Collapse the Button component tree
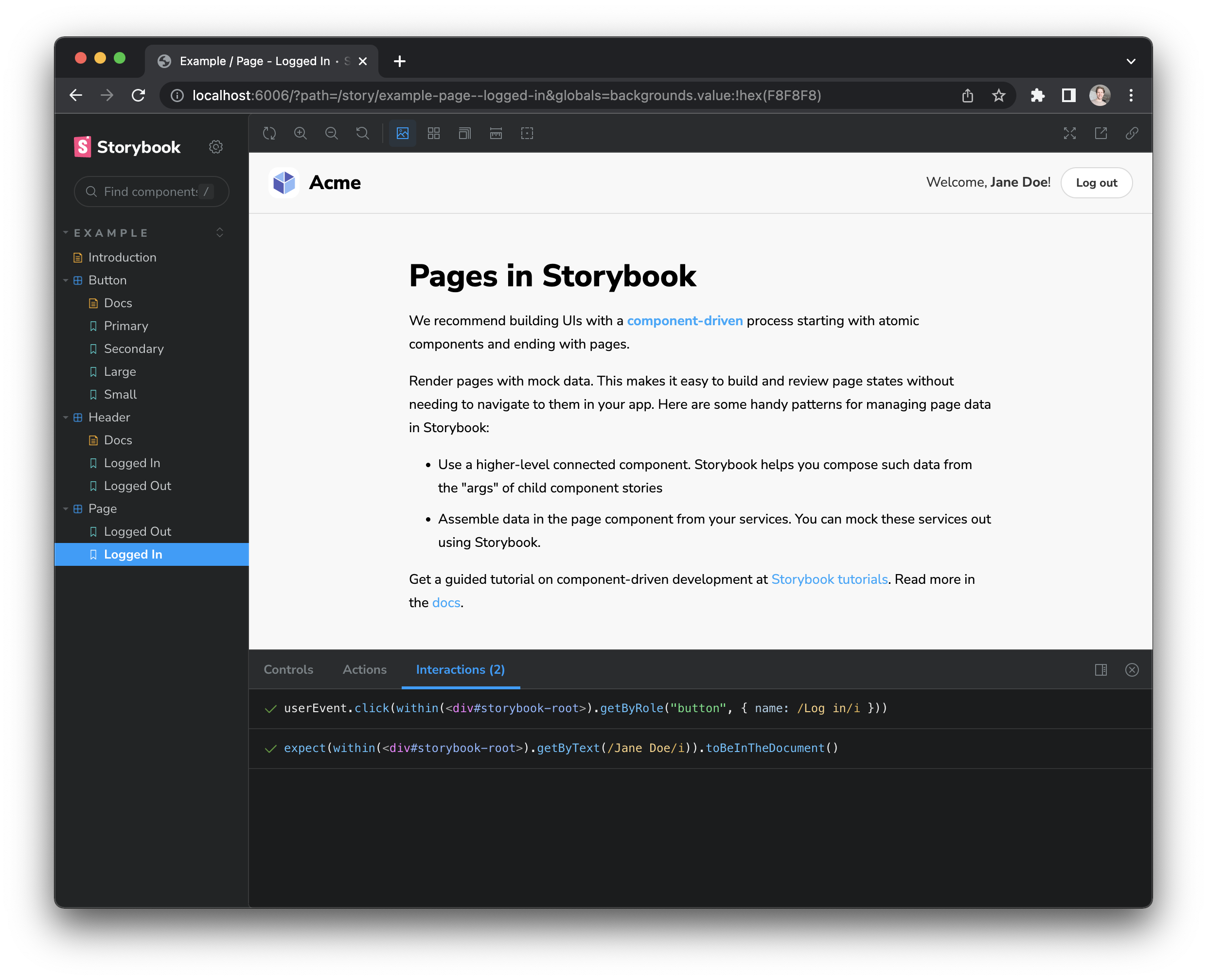 [66, 280]
